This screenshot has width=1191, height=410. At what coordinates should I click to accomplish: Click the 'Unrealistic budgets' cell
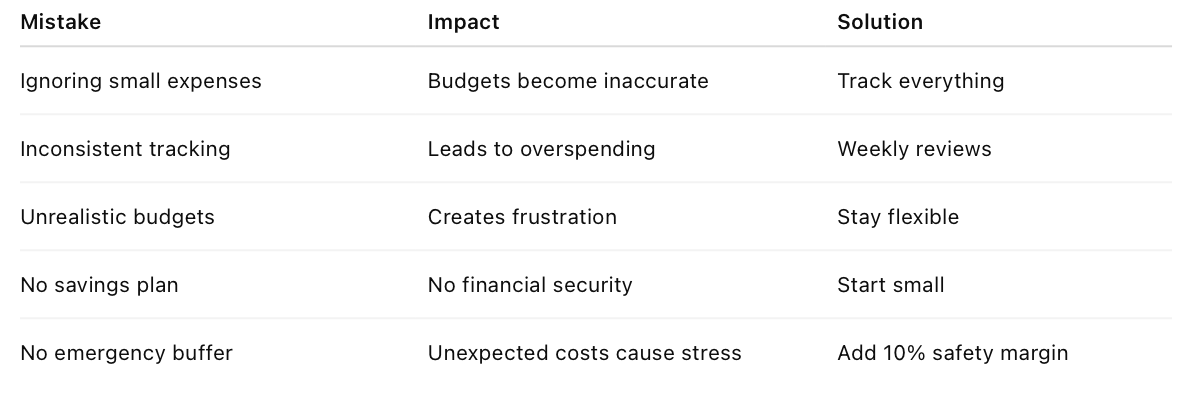click(x=117, y=217)
